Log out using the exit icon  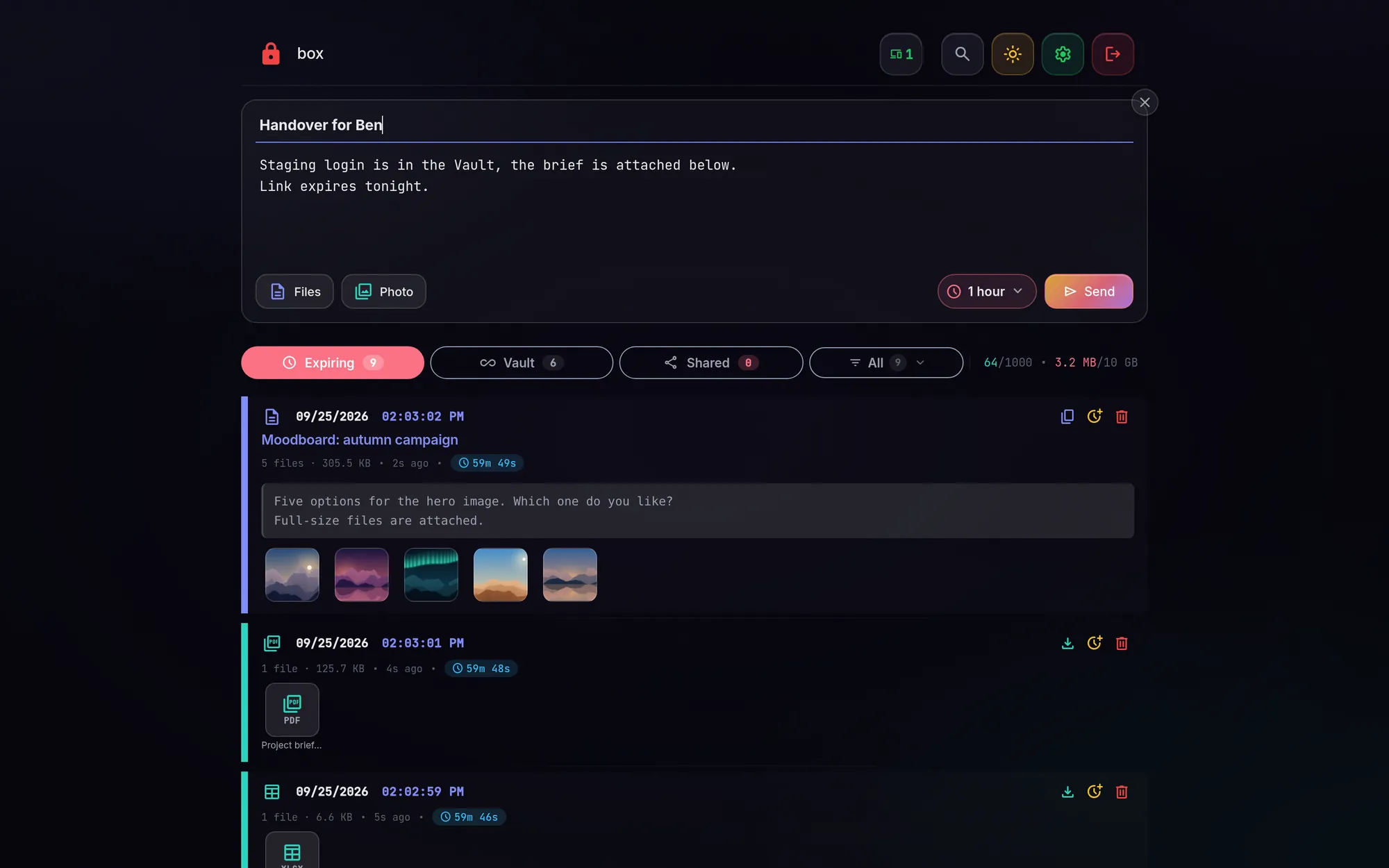[1113, 54]
